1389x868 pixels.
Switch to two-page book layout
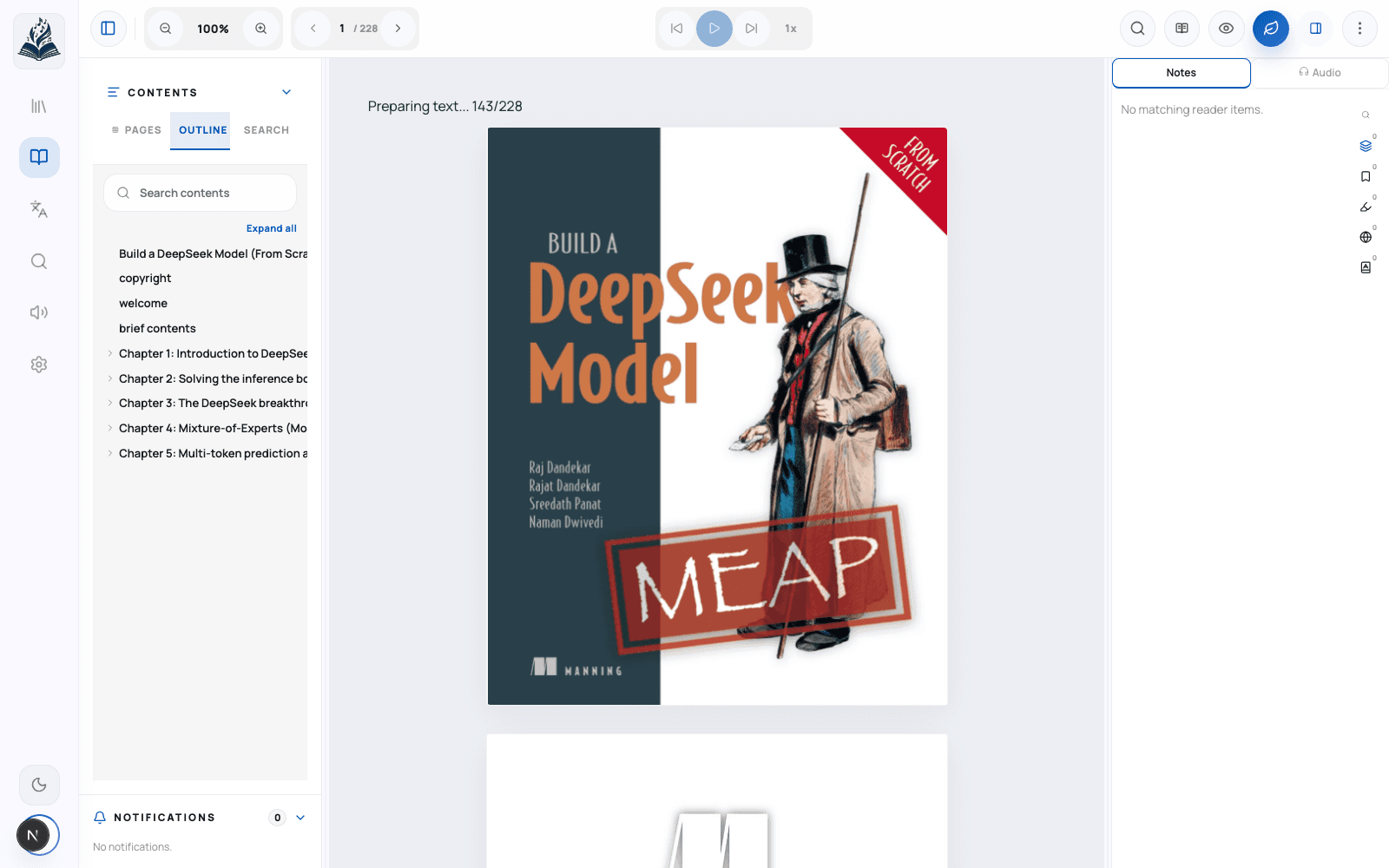pos(1182,29)
